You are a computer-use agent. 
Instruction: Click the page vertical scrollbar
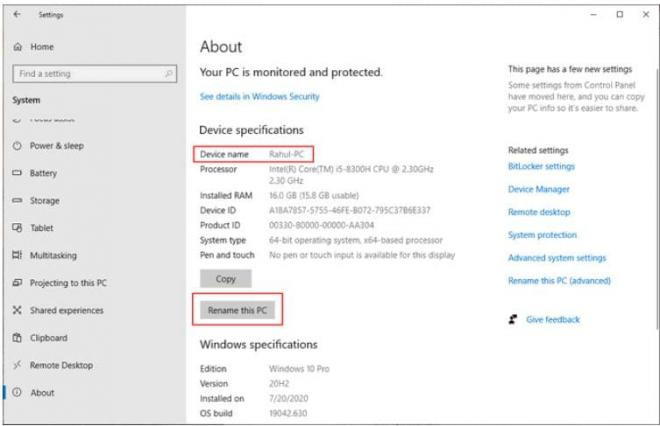(x=657, y=198)
